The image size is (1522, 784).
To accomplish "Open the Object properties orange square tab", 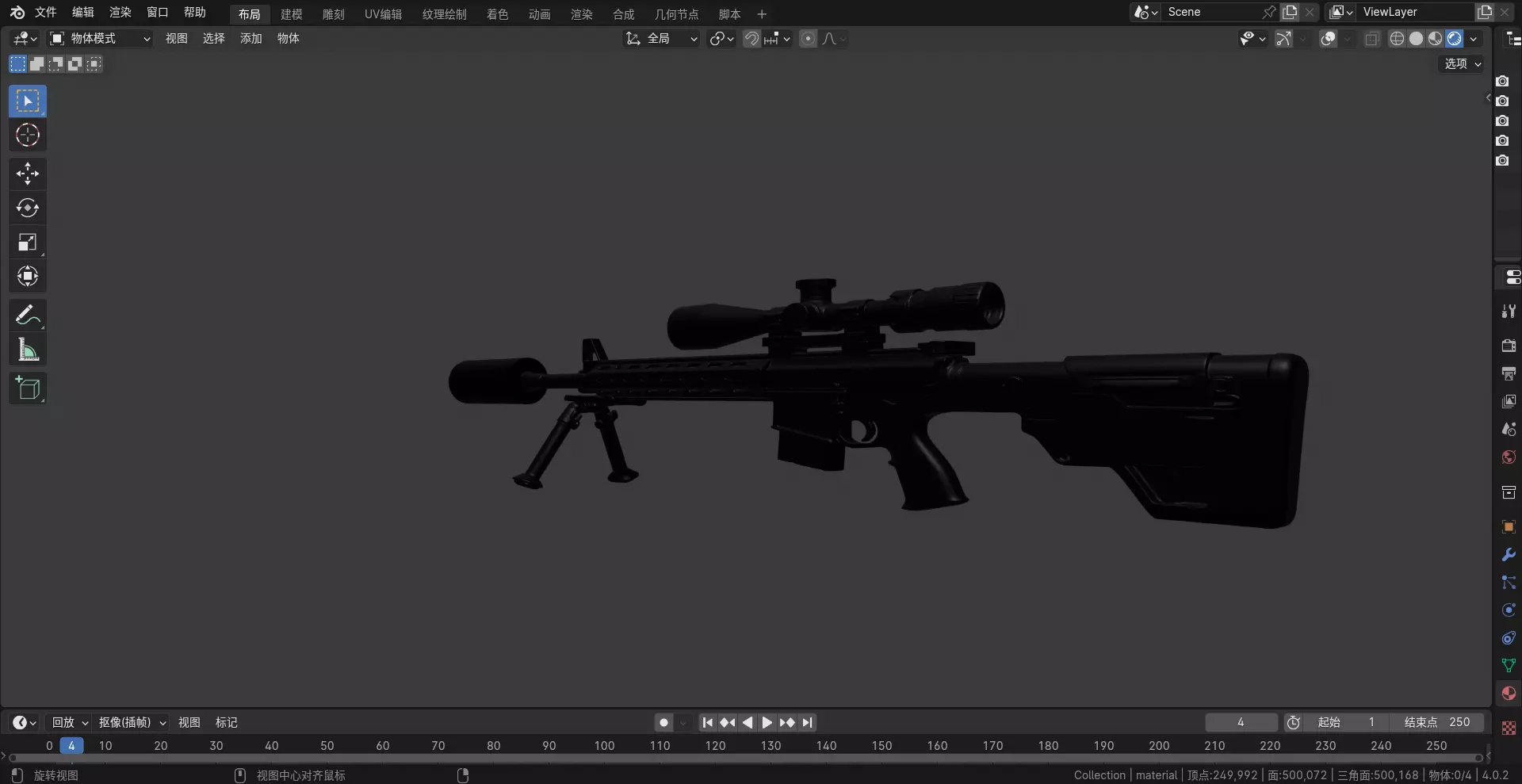I will (x=1509, y=527).
